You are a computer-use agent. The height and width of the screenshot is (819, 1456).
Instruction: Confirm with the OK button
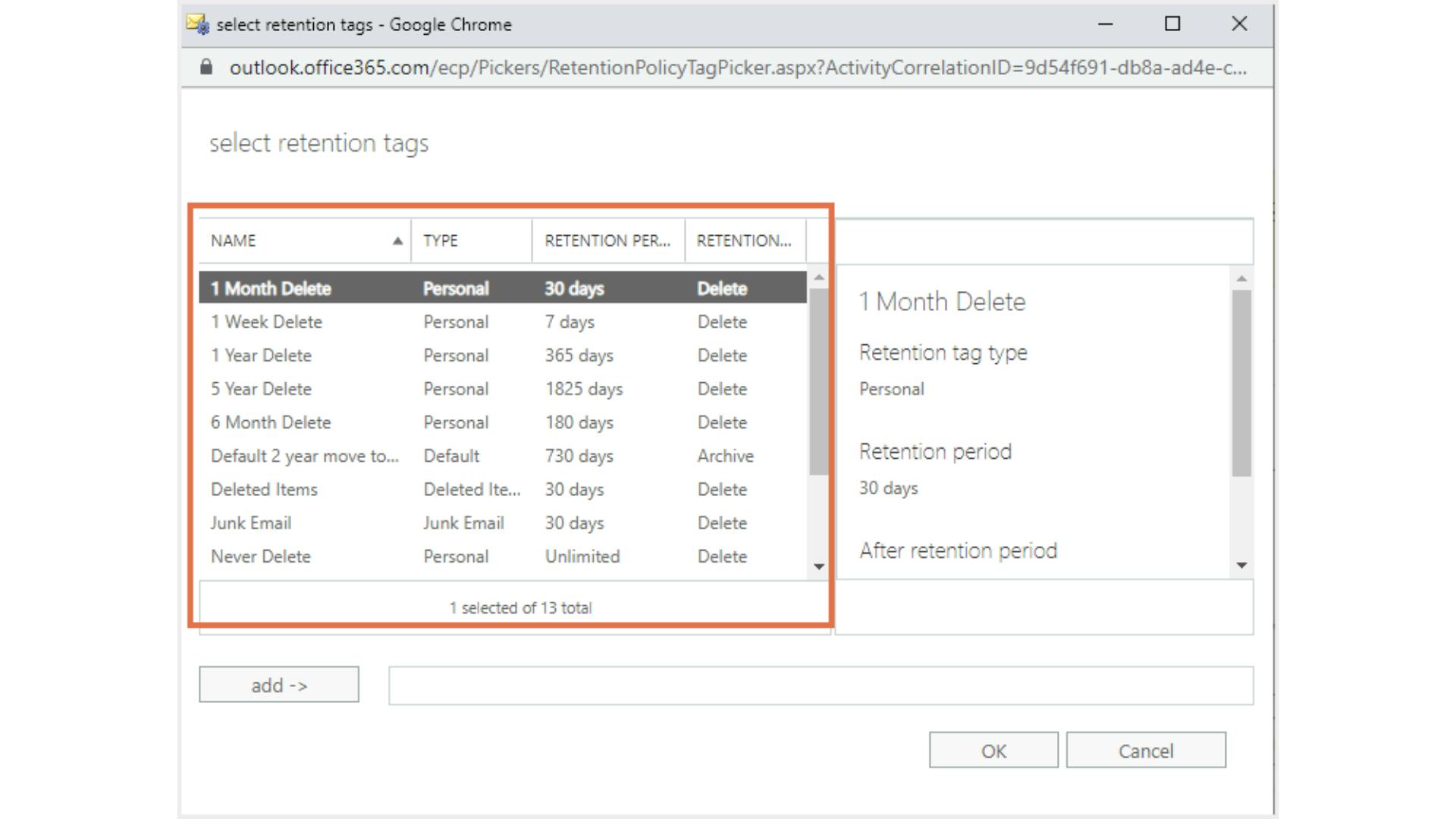click(993, 751)
